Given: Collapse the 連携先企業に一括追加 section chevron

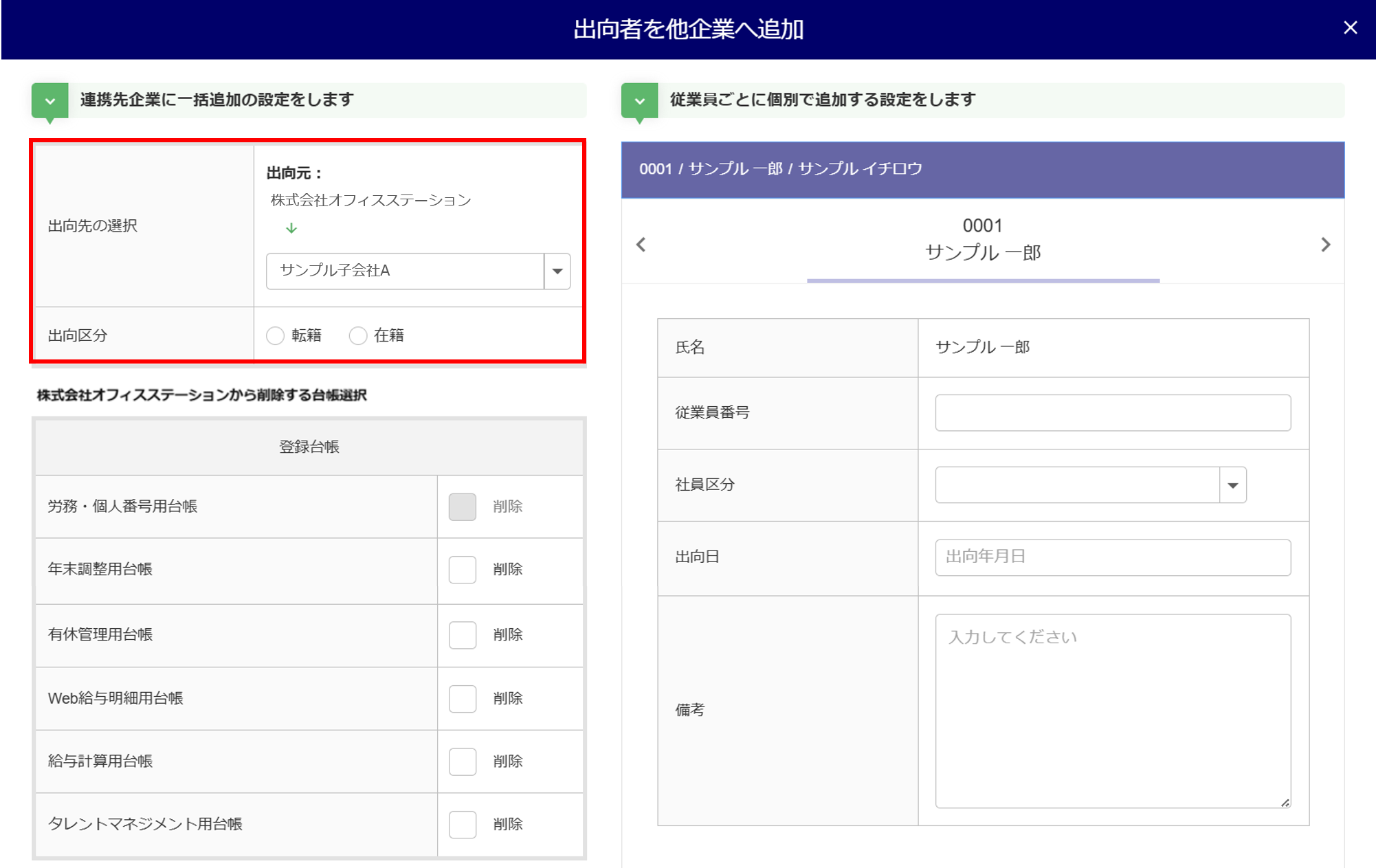Looking at the screenshot, I should click(49, 101).
